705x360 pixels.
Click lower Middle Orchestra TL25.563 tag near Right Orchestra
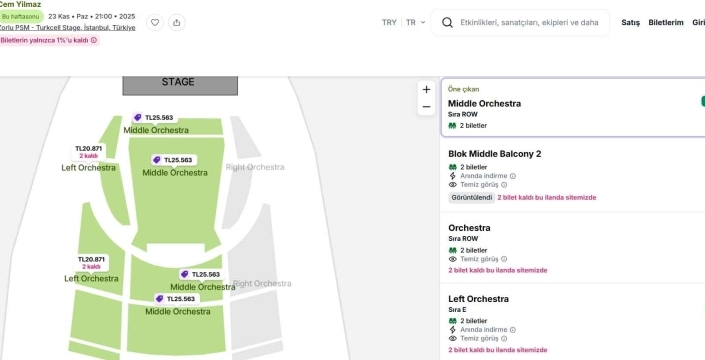click(x=201, y=274)
